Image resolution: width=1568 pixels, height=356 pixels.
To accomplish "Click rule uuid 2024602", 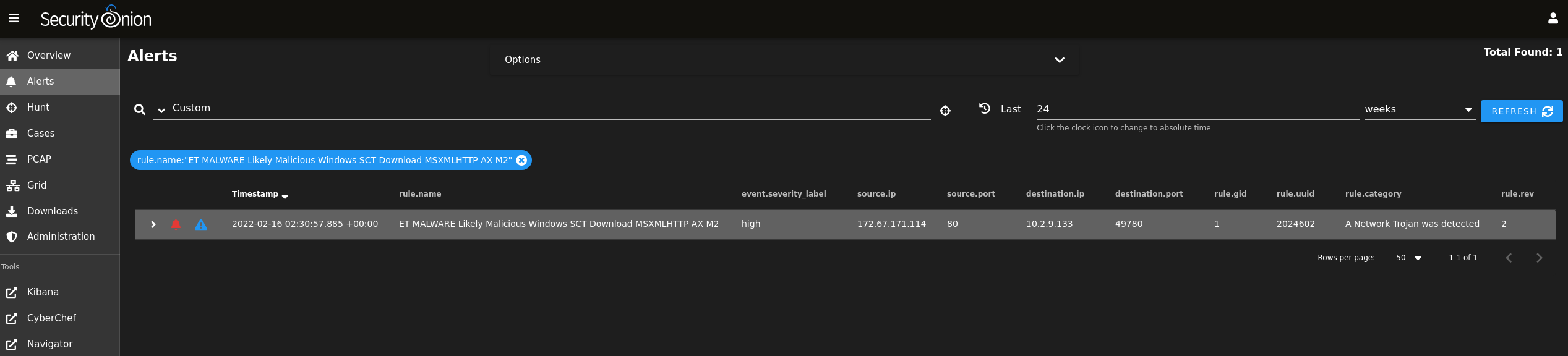I will click(1296, 224).
